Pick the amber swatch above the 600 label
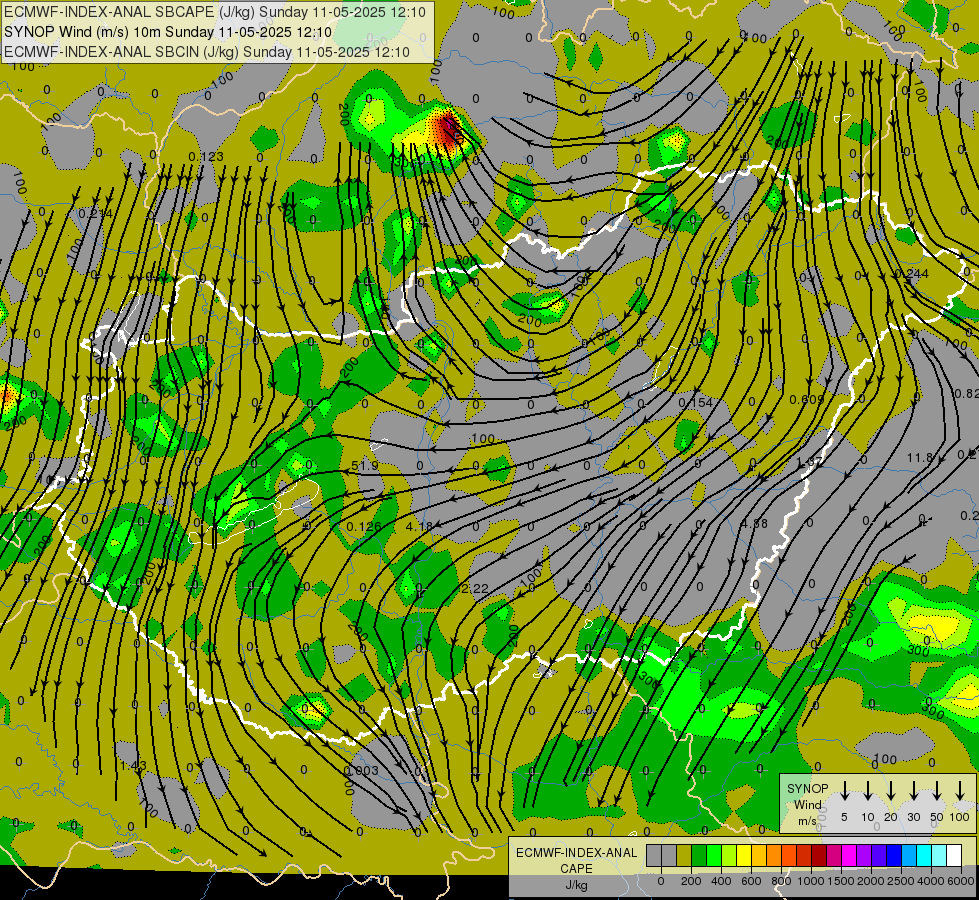Image resolution: width=979 pixels, height=900 pixels. [x=759, y=855]
